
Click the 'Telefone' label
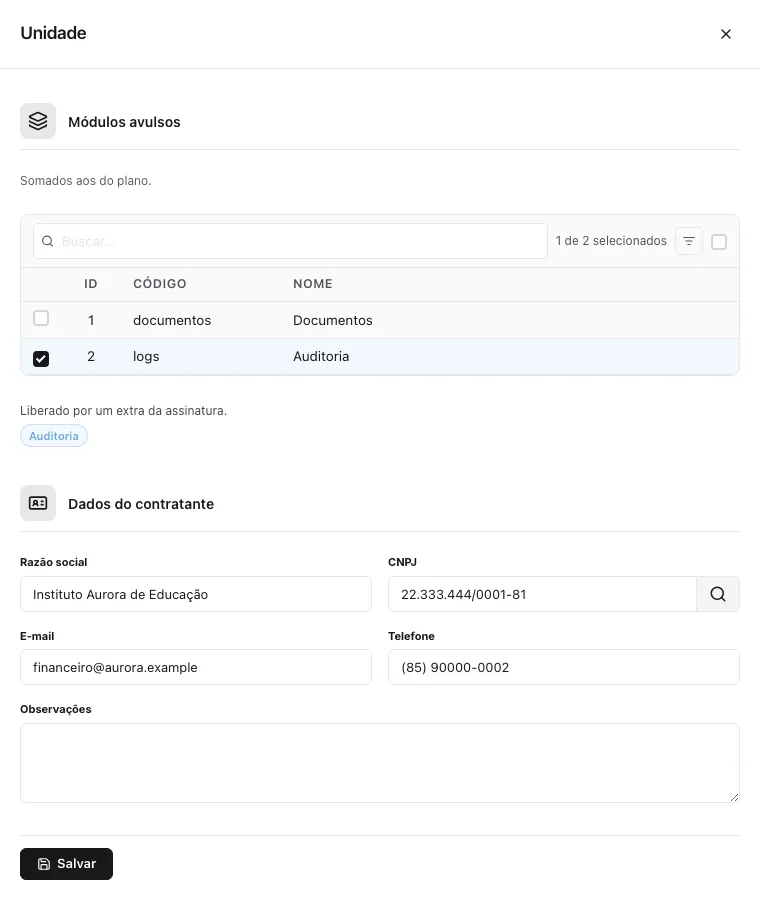(x=411, y=636)
